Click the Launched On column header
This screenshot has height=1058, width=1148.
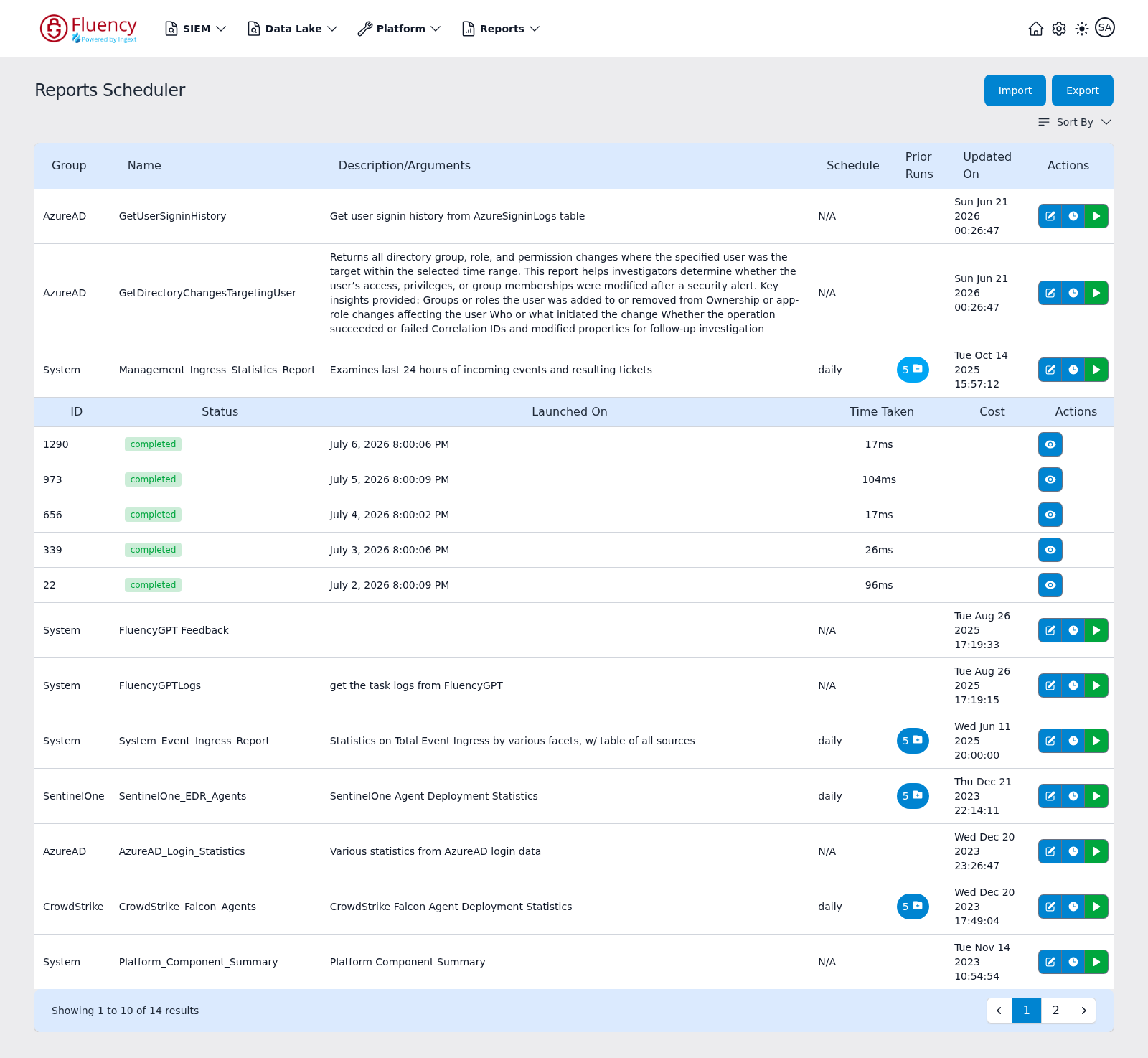[570, 412]
